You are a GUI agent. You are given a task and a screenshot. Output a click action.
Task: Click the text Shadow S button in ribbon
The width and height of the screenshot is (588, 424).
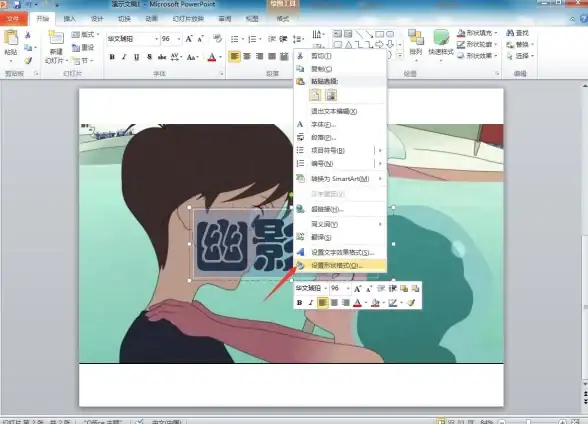coord(149,57)
